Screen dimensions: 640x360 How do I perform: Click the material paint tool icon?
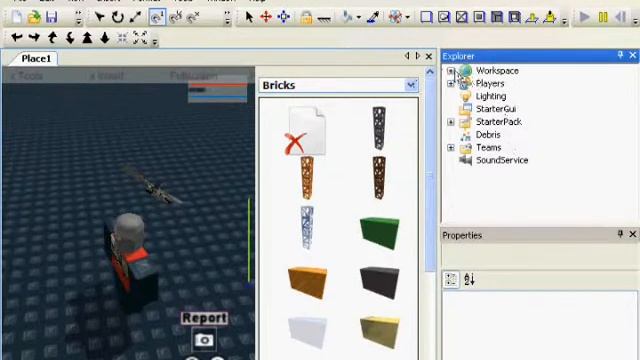click(347, 17)
